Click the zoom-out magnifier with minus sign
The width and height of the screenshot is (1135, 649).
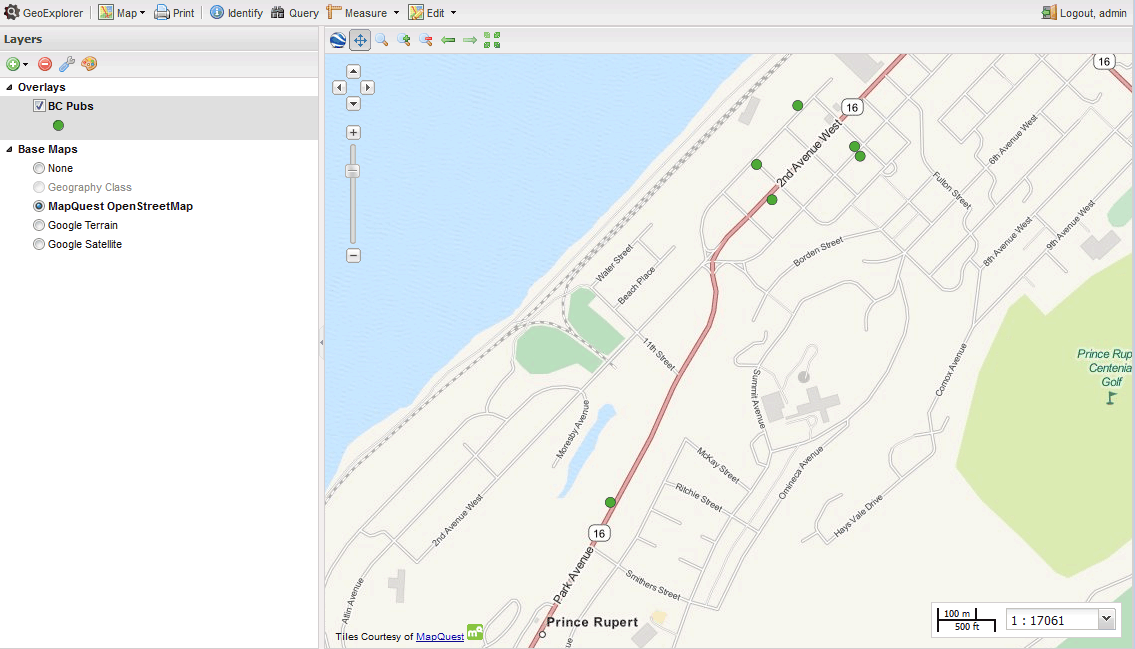426,40
